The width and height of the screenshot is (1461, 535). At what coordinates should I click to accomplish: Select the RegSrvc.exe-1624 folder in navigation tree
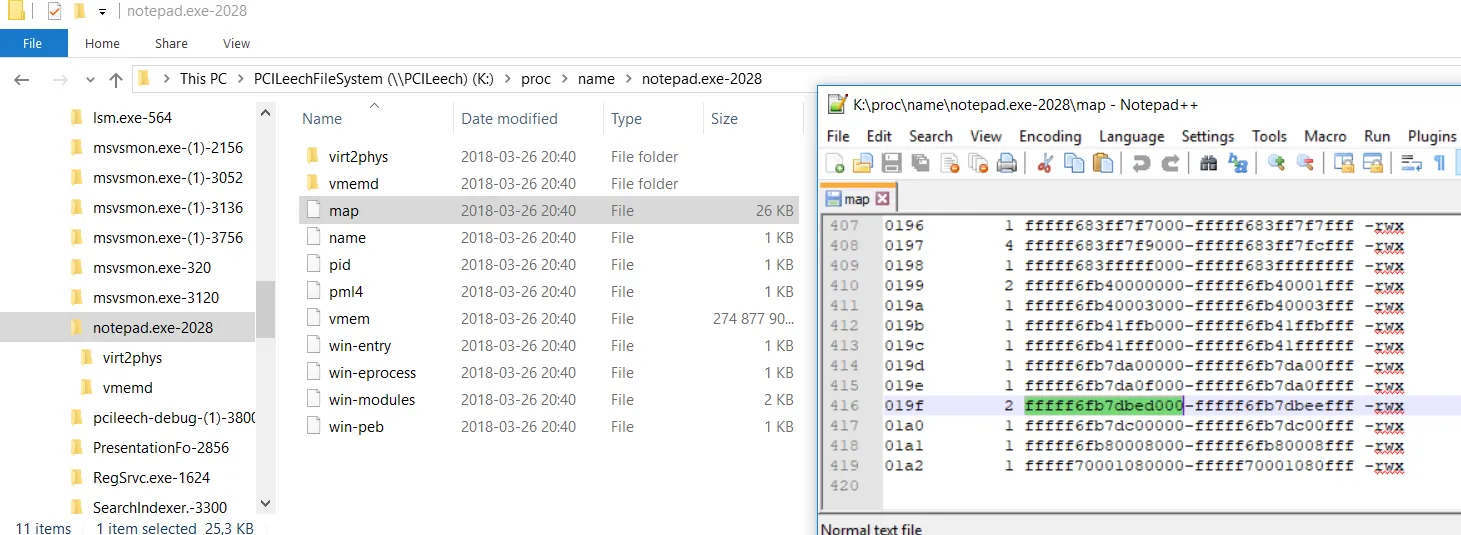coord(151,477)
